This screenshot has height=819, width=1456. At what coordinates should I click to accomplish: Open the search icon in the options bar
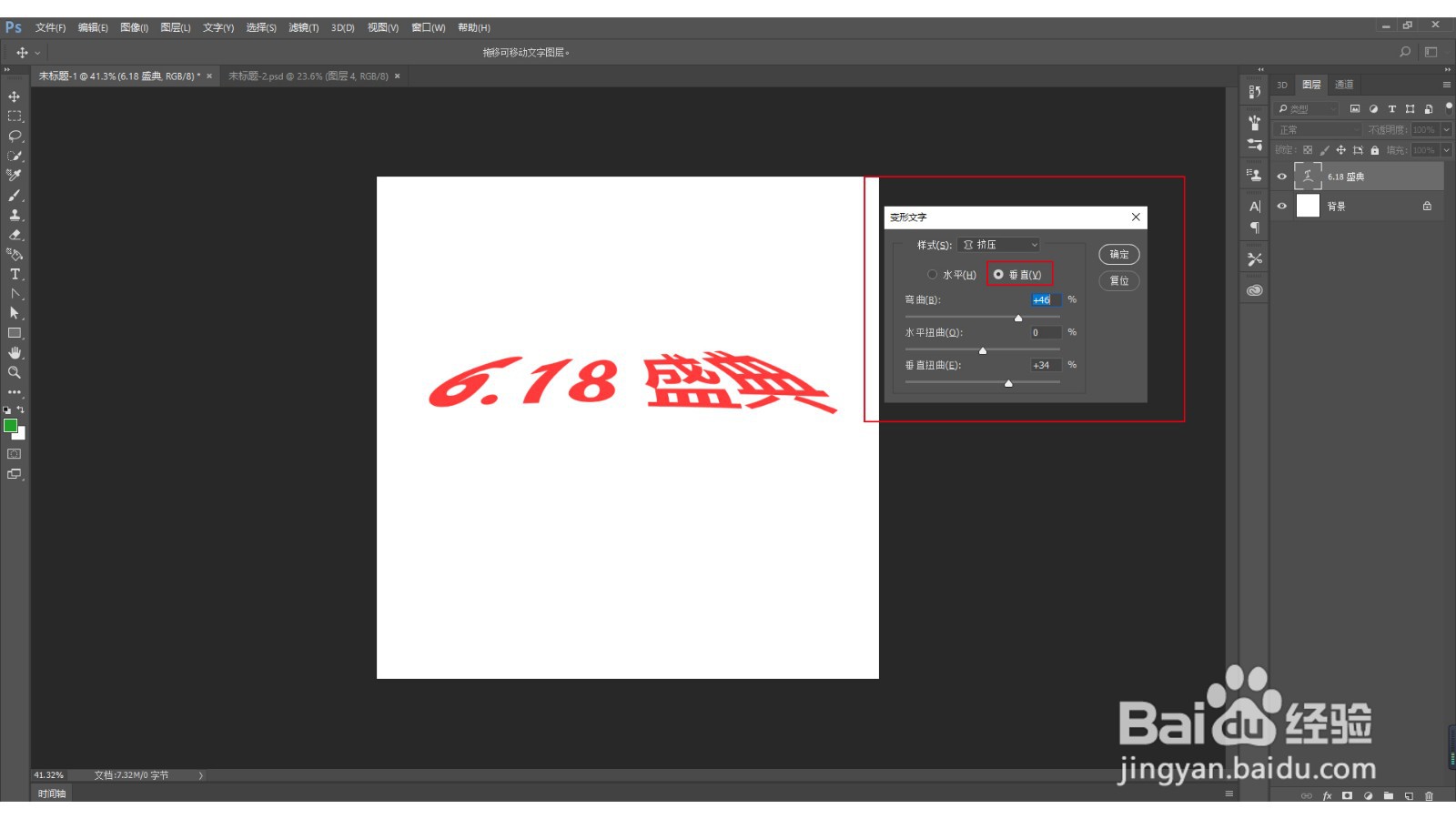[1405, 52]
